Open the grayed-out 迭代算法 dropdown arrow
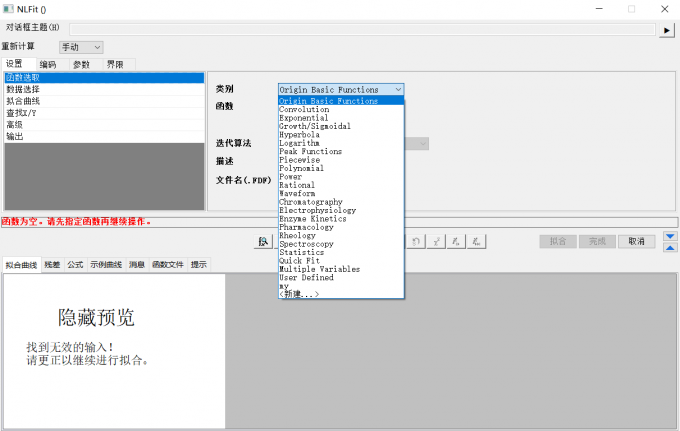This screenshot has width=680, height=431. (423, 144)
